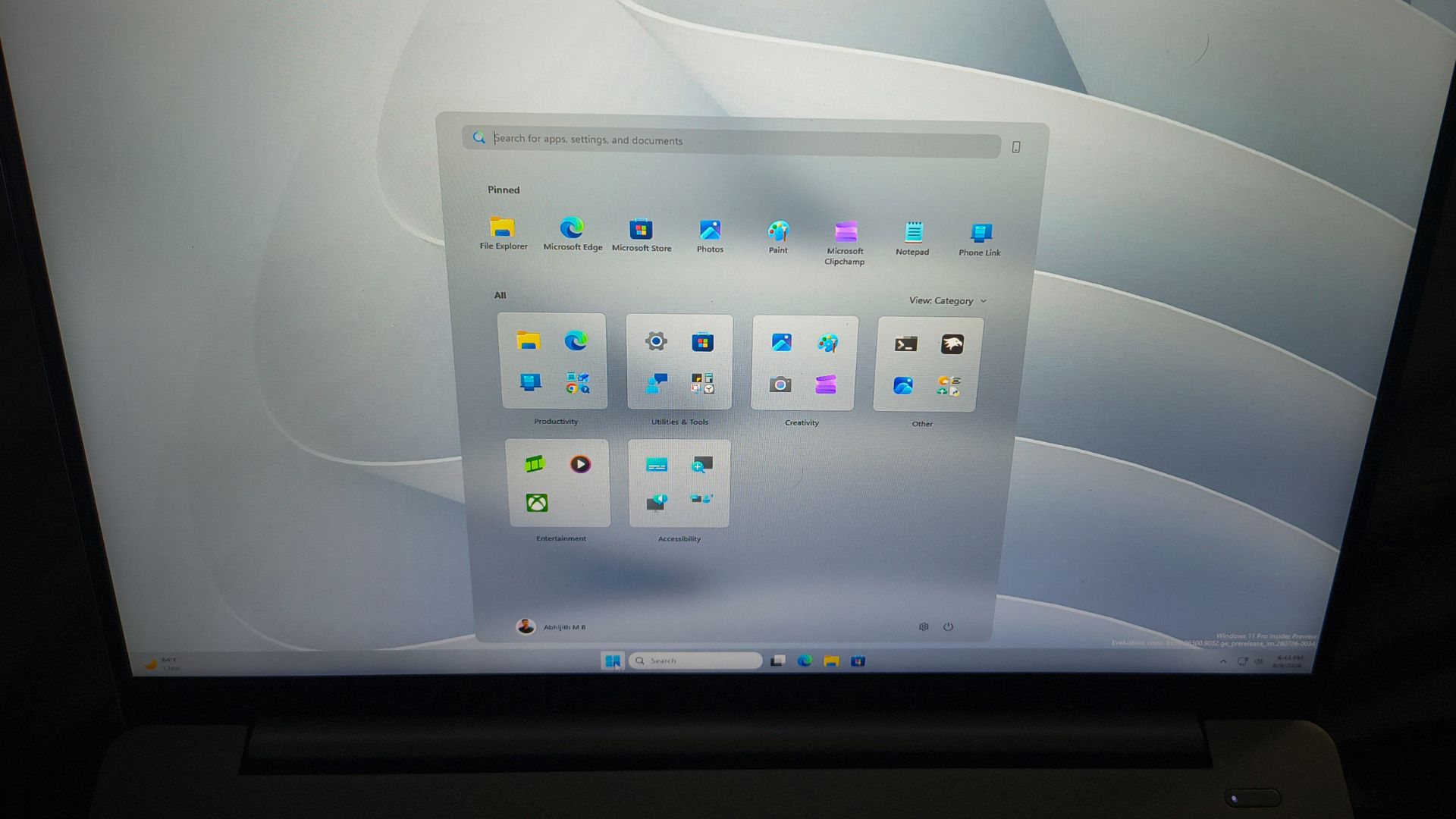
Task: Click the Other category label
Action: (x=922, y=424)
